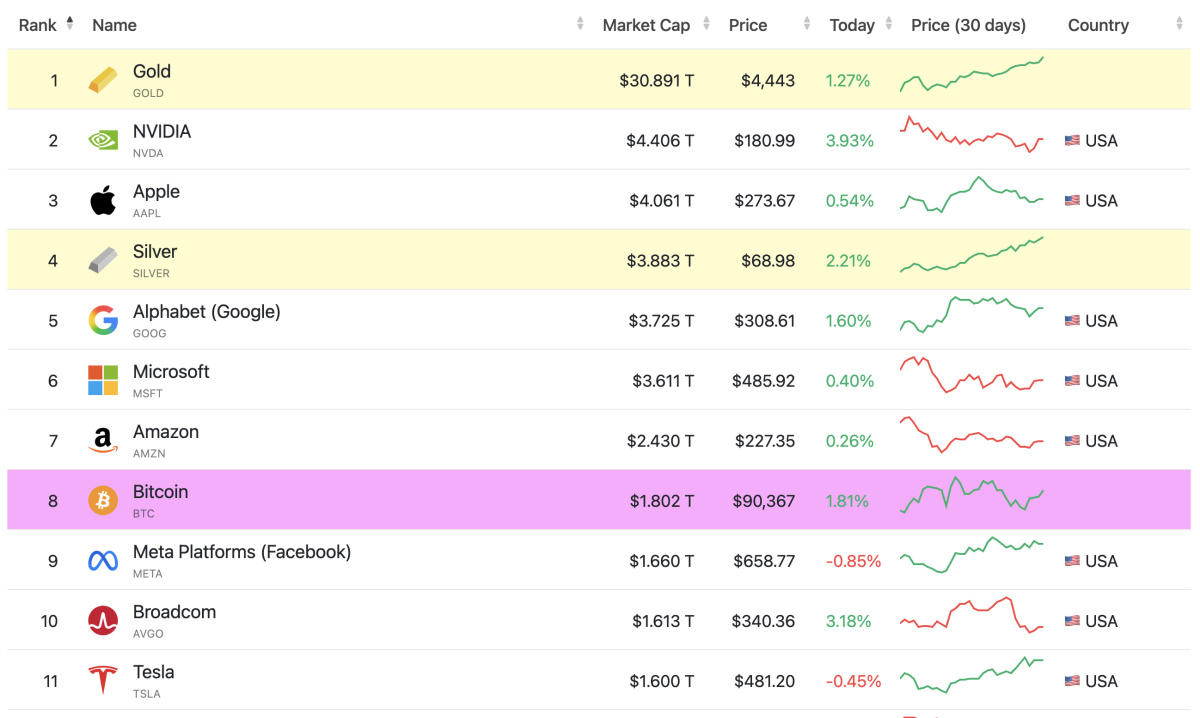This screenshot has width=1200, height=718.
Task: Click the "GOOG" ticker symbol
Action: click(x=150, y=334)
